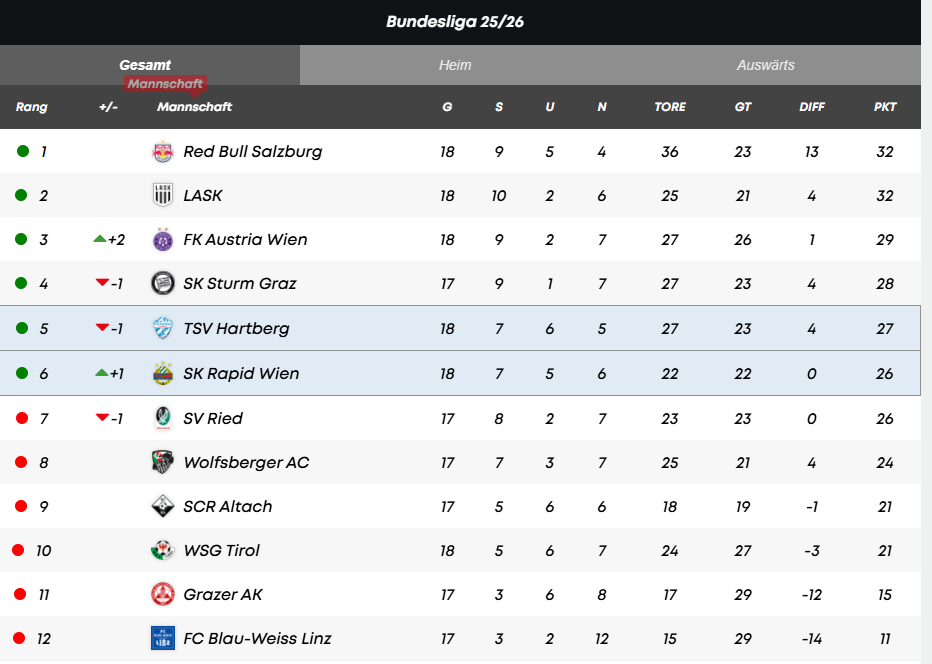Click the LASK club crest
This screenshot has width=932, height=664.
click(x=162, y=196)
